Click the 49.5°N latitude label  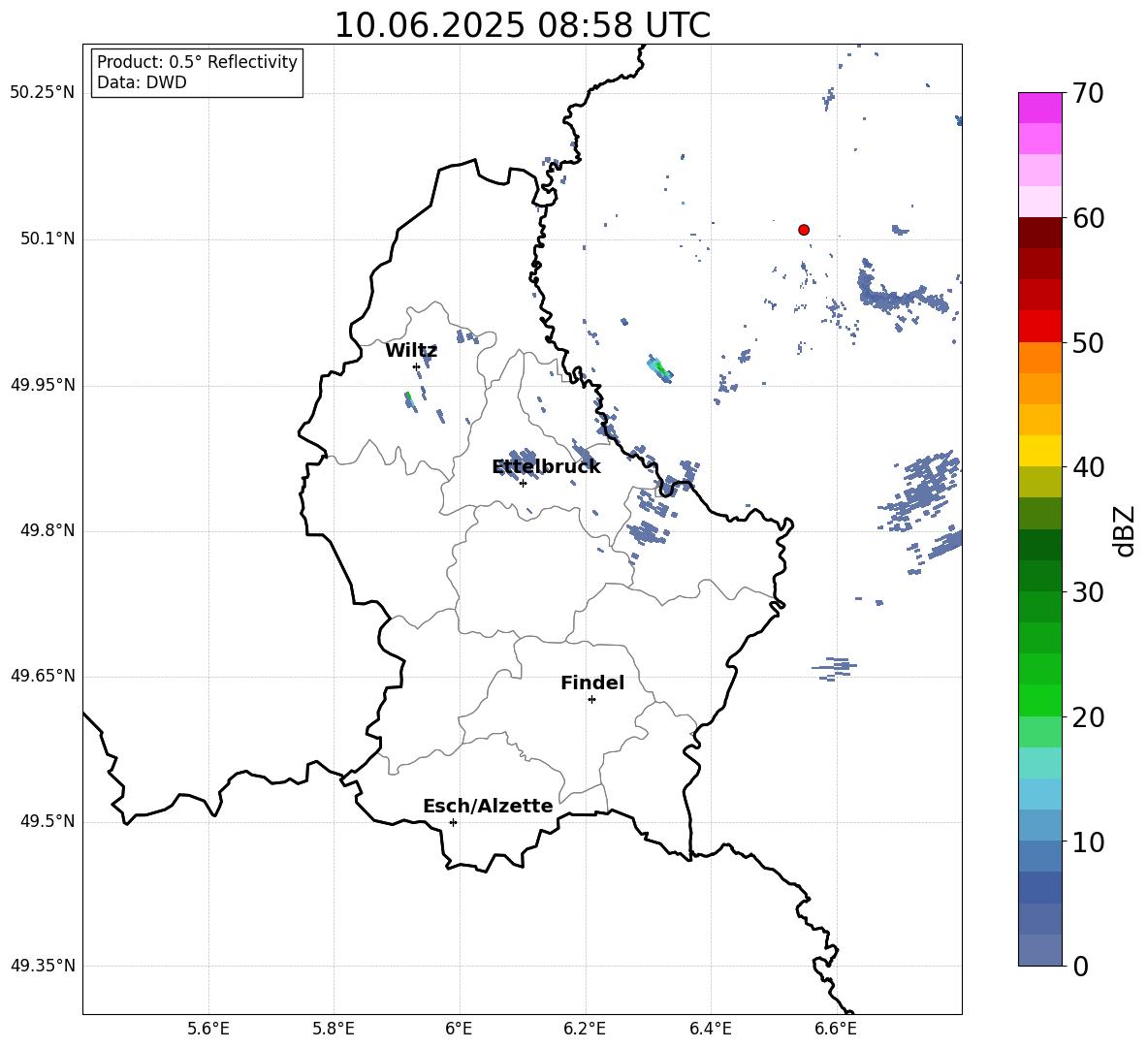pyautogui.click(x=48, y=821)
